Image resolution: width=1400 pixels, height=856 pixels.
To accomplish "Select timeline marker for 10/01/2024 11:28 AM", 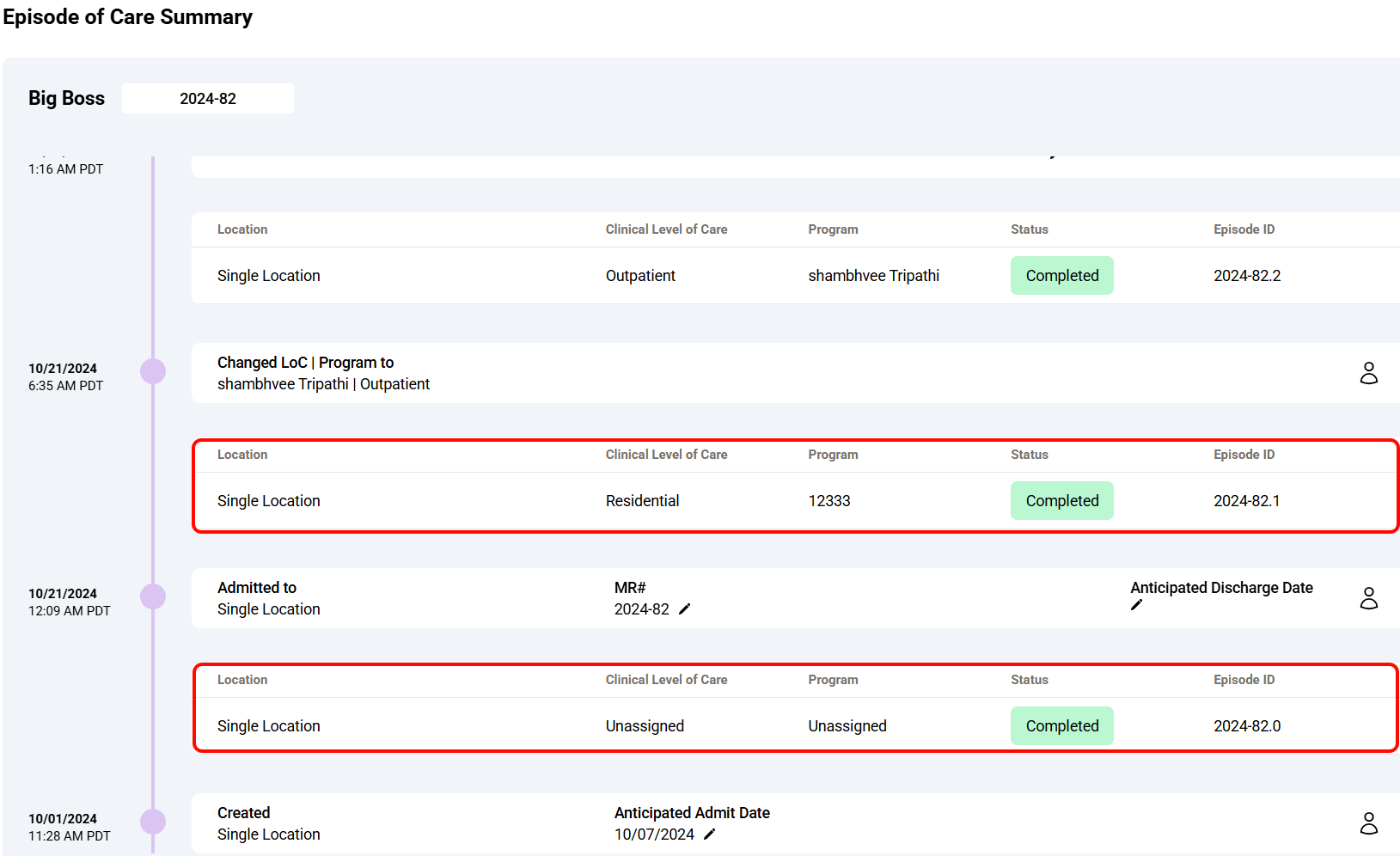I will click(153, 822).
